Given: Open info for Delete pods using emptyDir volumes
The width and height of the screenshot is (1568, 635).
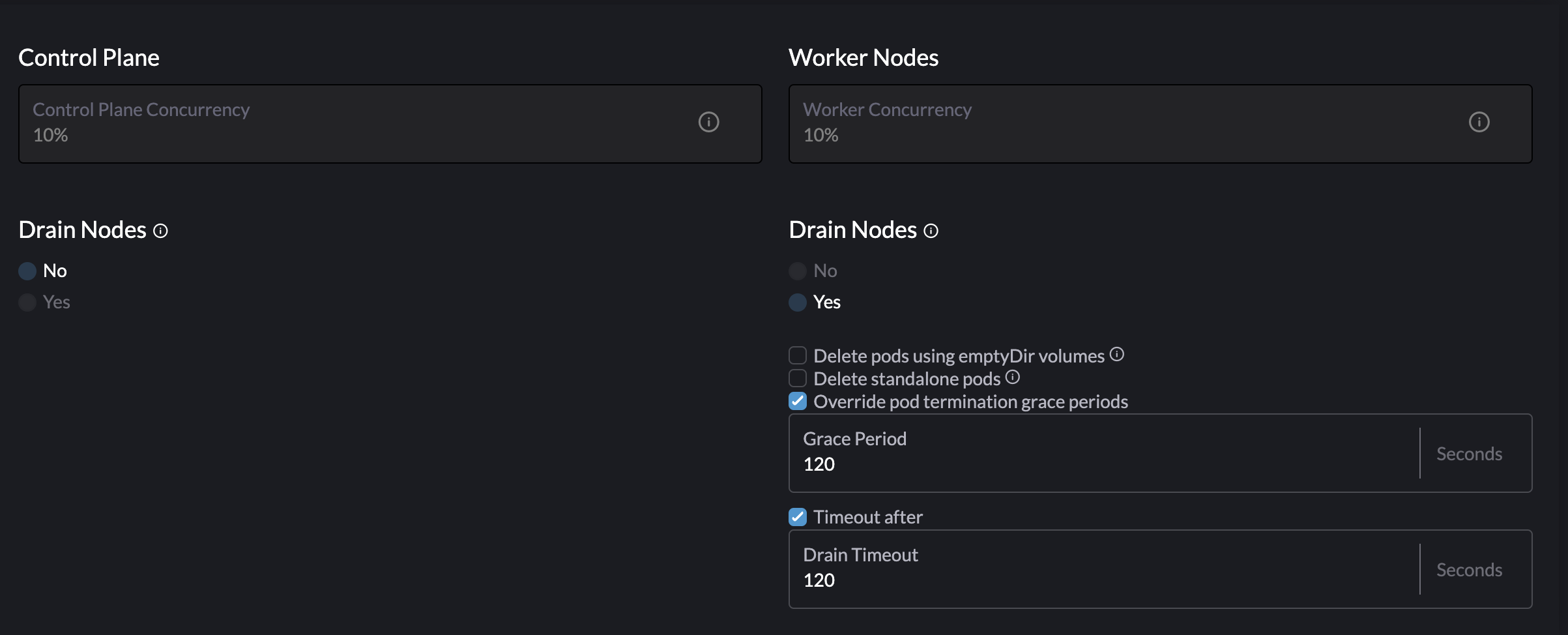Looking at the screenshot, I should click(x=1117, y=354).
